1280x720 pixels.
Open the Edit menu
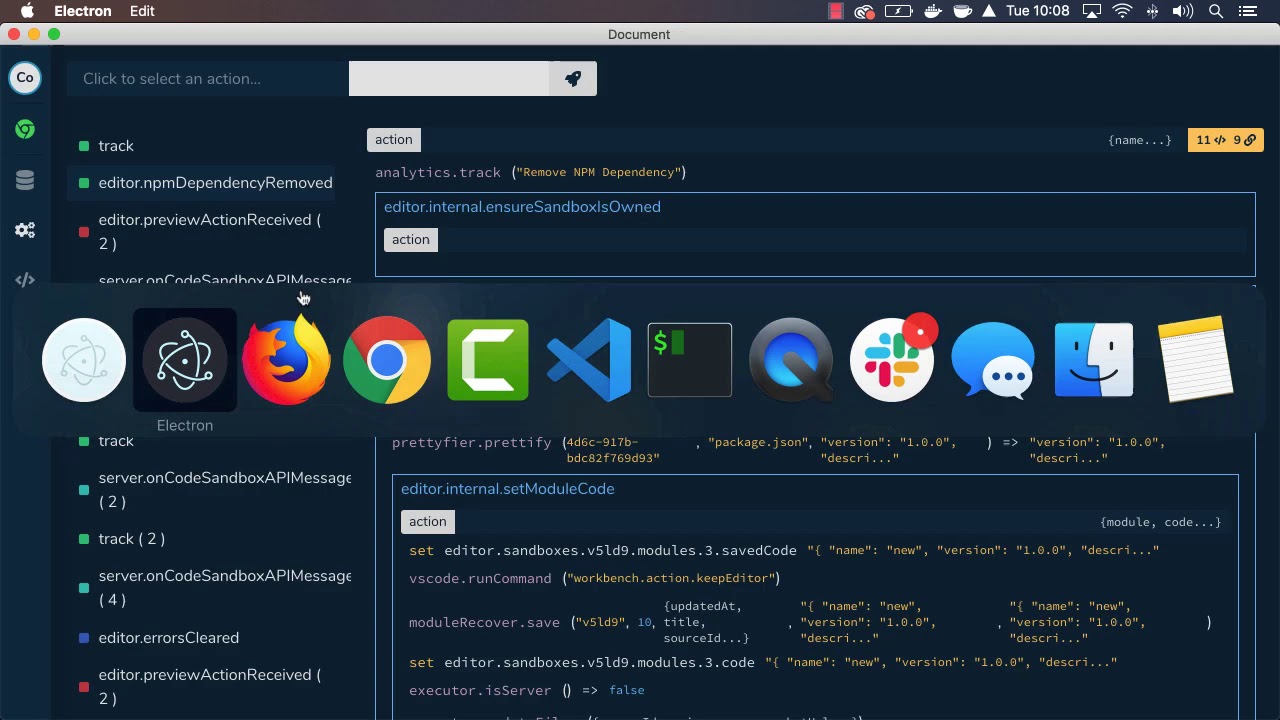(142, 11)
